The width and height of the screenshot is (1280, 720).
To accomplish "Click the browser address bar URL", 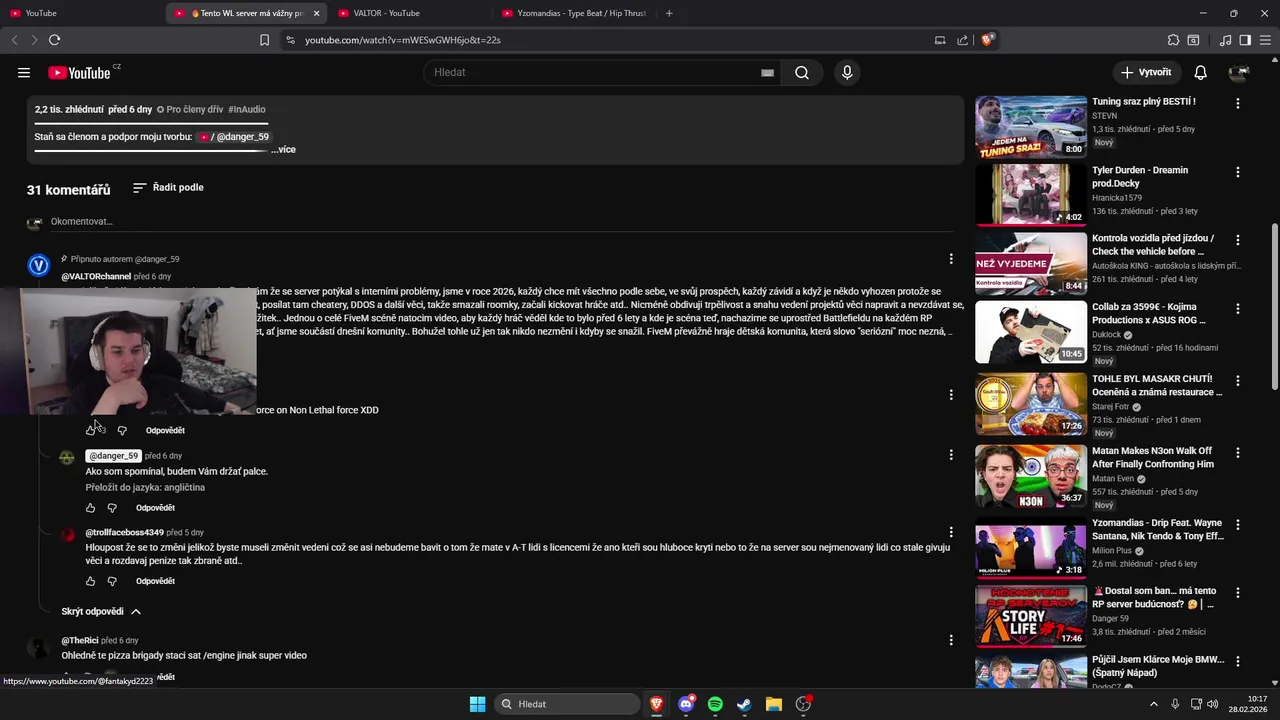I will [x=403, y=40].
